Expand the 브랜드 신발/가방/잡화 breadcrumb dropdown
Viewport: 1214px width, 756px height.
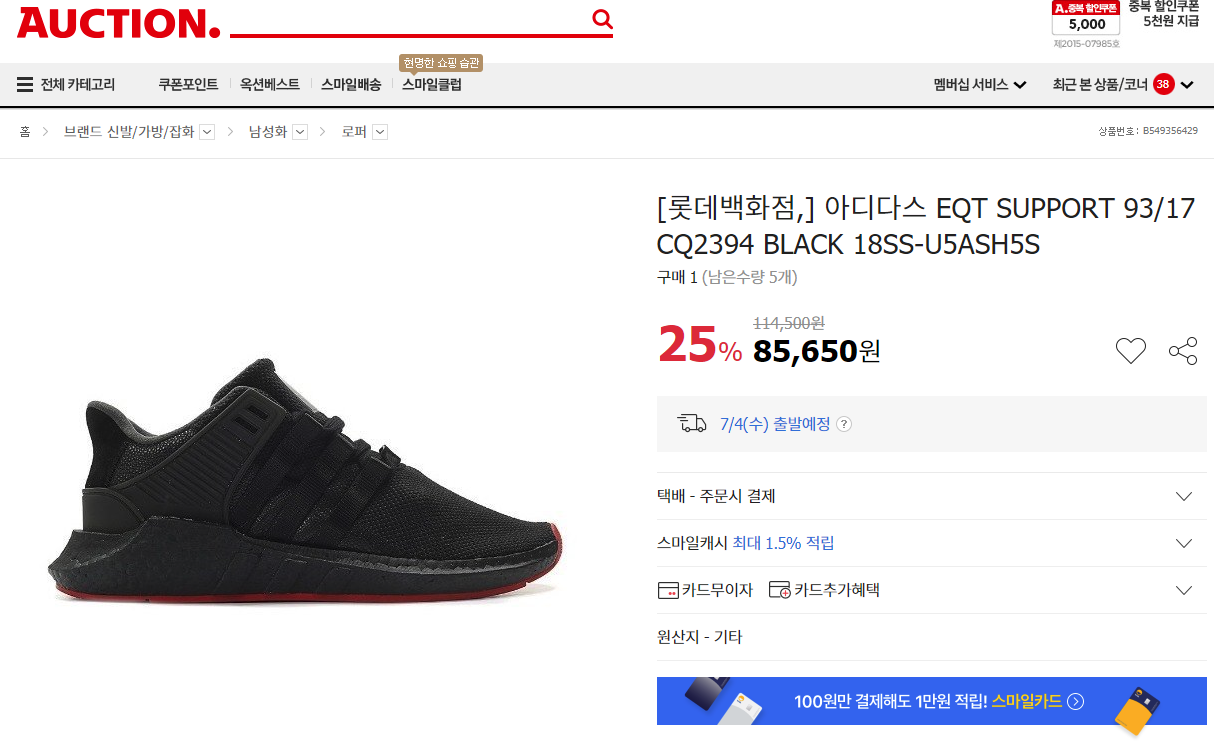tap(207, 131)
